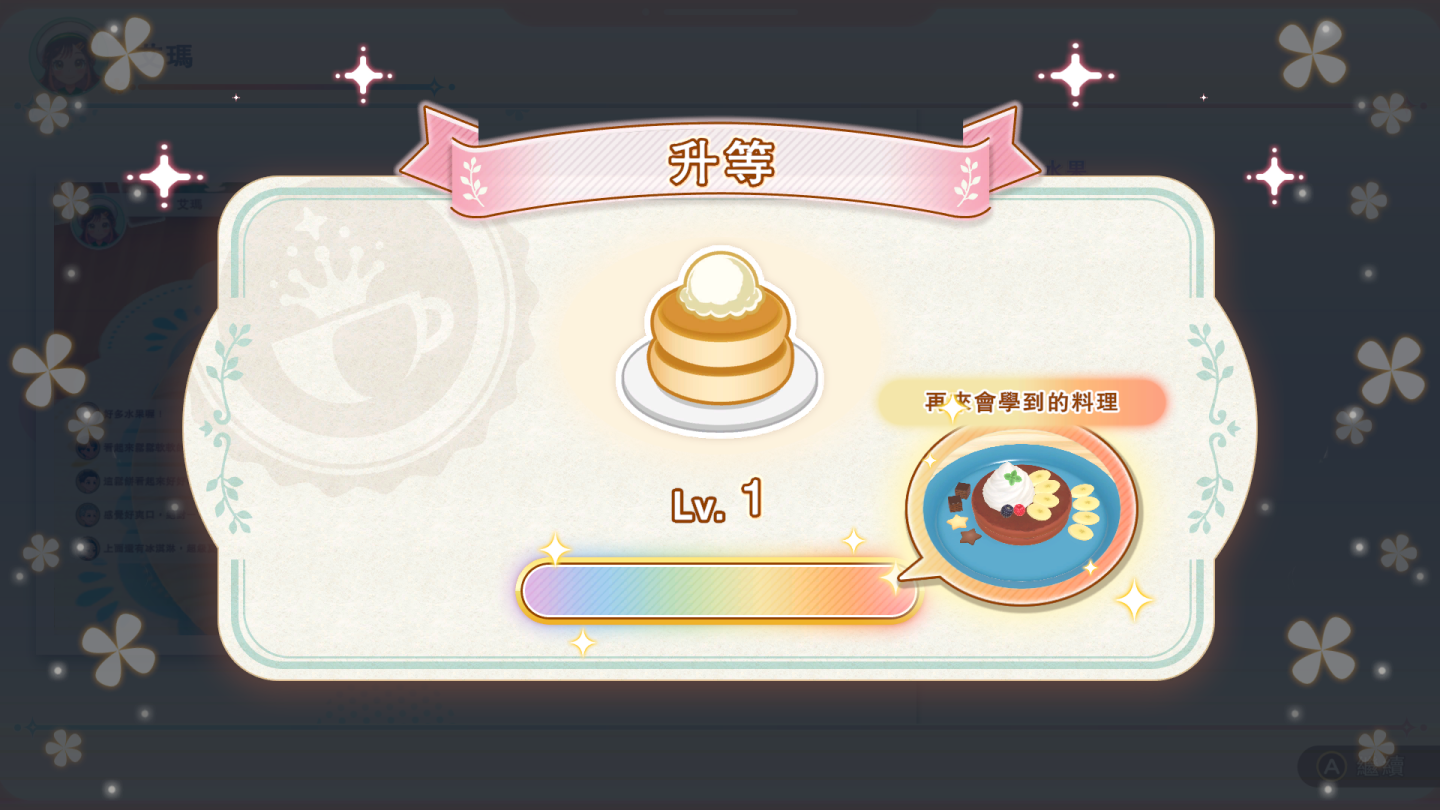Image resolution: width=1440 pixels, height=810 pixels.
Task: Click the 升等 level-up ribbon banner
Action: (x=720, y=162)
